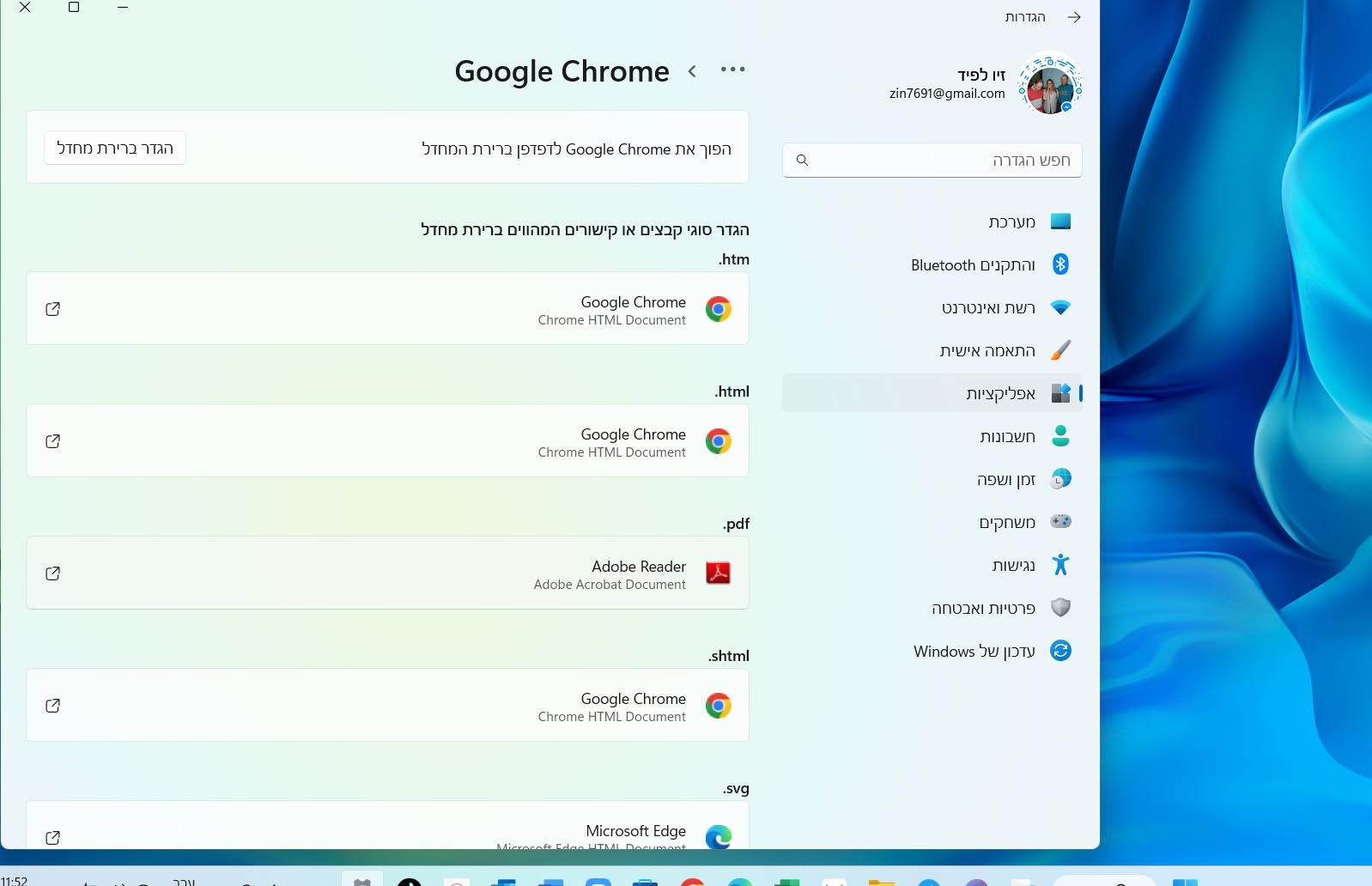
Task: Change the default app for .htm files
Action: click(387, 309)
